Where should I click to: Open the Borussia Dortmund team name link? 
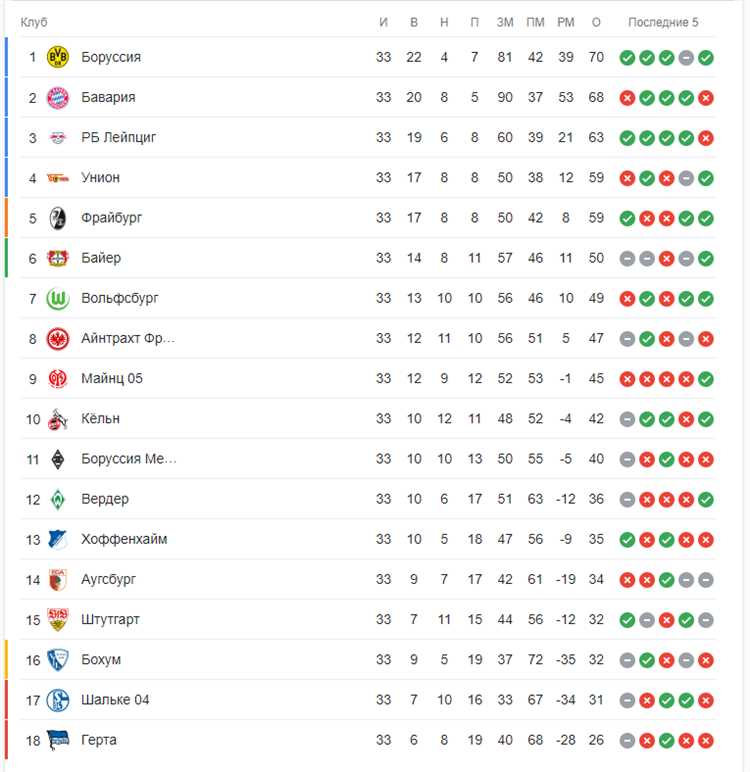click(111, 57)
